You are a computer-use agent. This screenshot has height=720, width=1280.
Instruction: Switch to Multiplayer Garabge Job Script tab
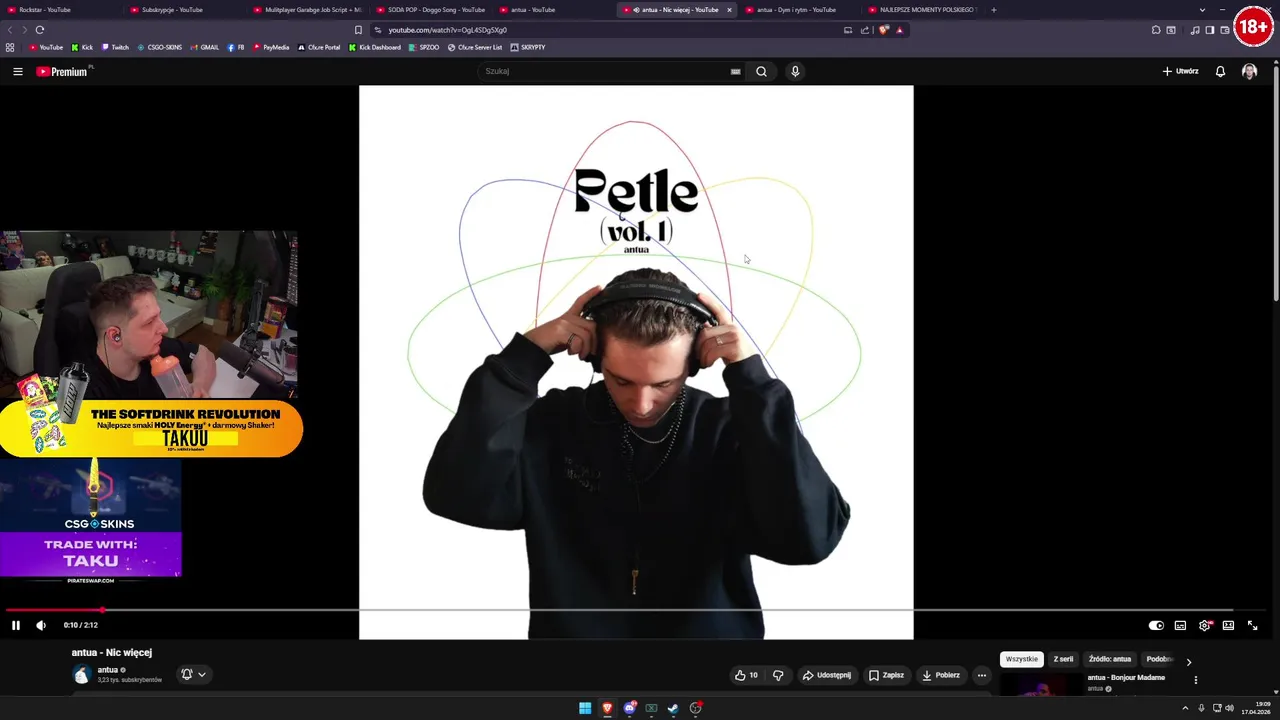click(x=307, y=10)
